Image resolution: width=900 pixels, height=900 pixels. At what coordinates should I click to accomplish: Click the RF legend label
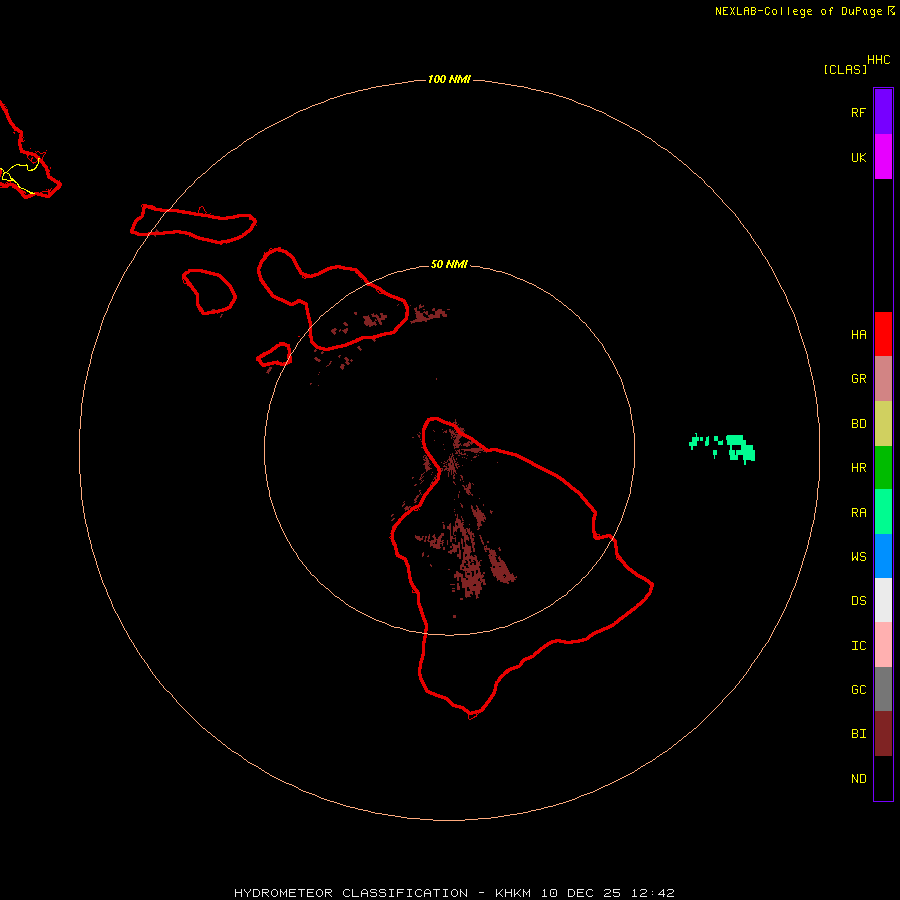click(858, 112)
